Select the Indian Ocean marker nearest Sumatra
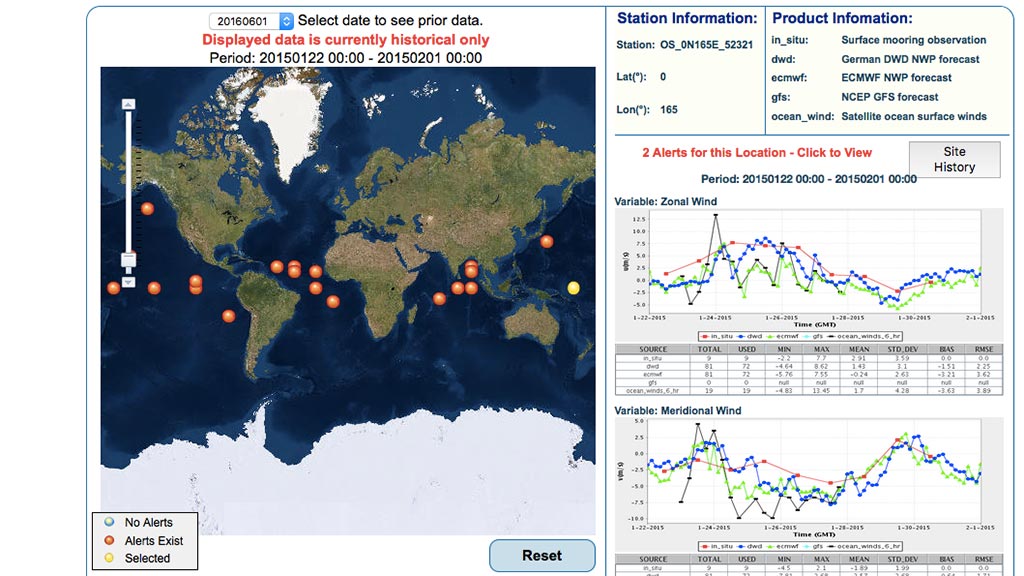Image resolution: width=1024 pixels, height=576 pixels. pyautogui.click(x=472, y=288)
